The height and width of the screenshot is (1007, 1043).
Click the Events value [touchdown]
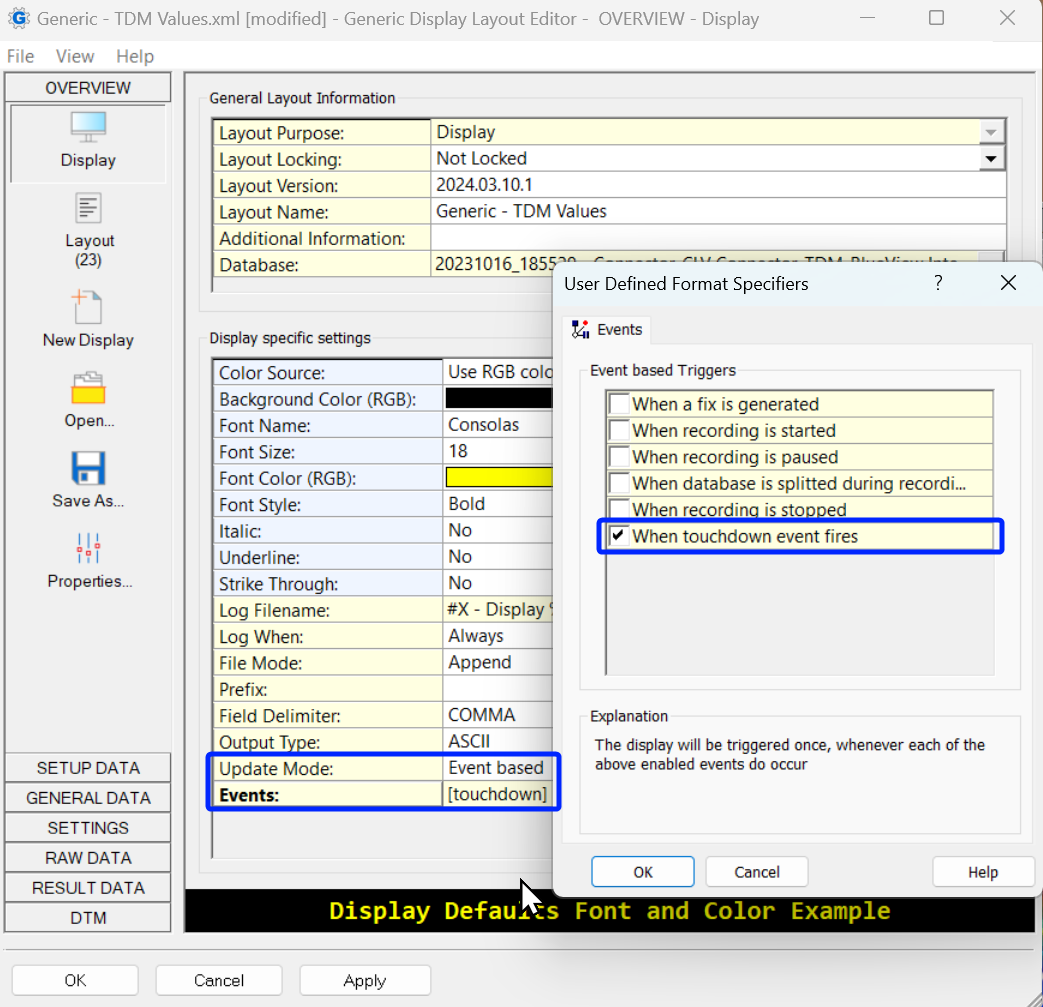pyautogui.click(x=498, y=794)
